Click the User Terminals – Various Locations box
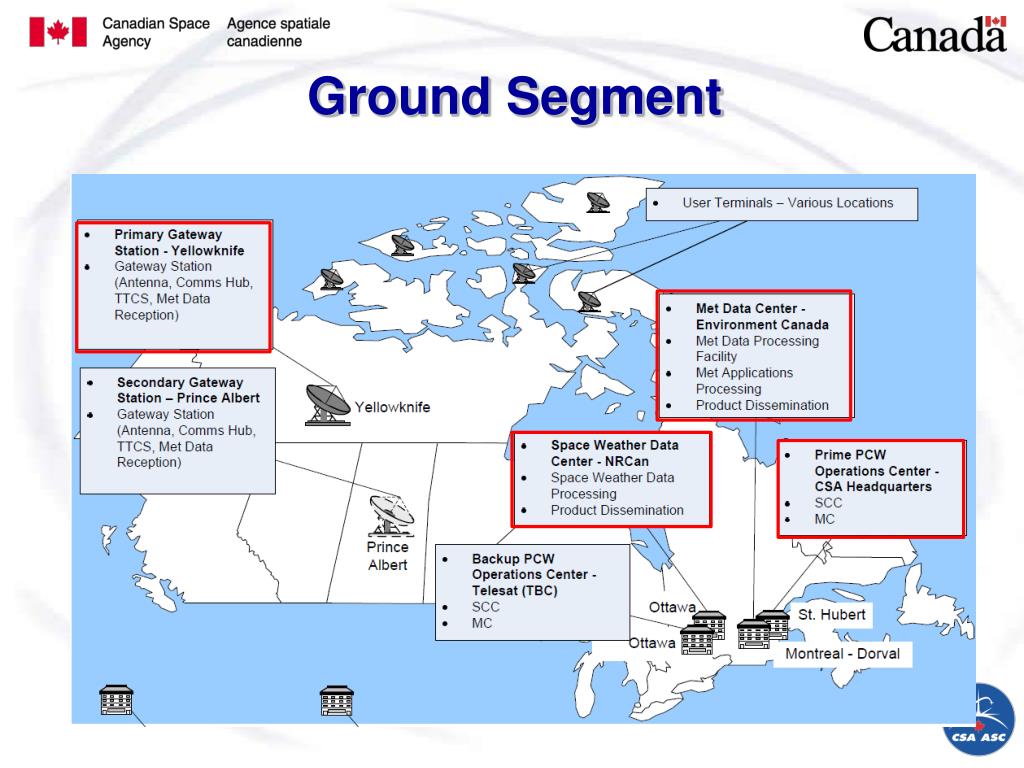 [x=782, y=204]
